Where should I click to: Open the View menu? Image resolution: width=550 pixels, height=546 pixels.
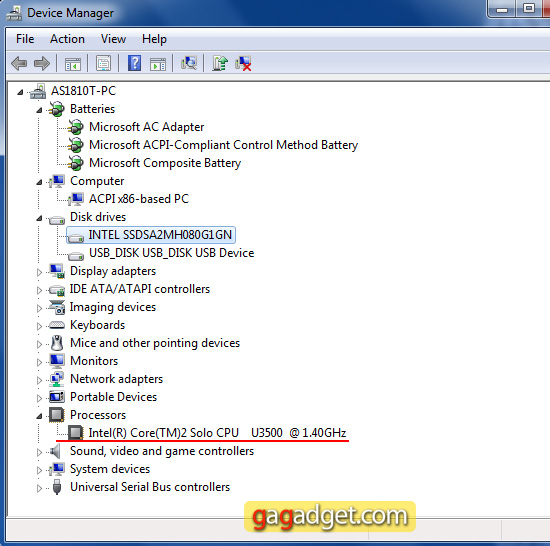tap(113, 39)
